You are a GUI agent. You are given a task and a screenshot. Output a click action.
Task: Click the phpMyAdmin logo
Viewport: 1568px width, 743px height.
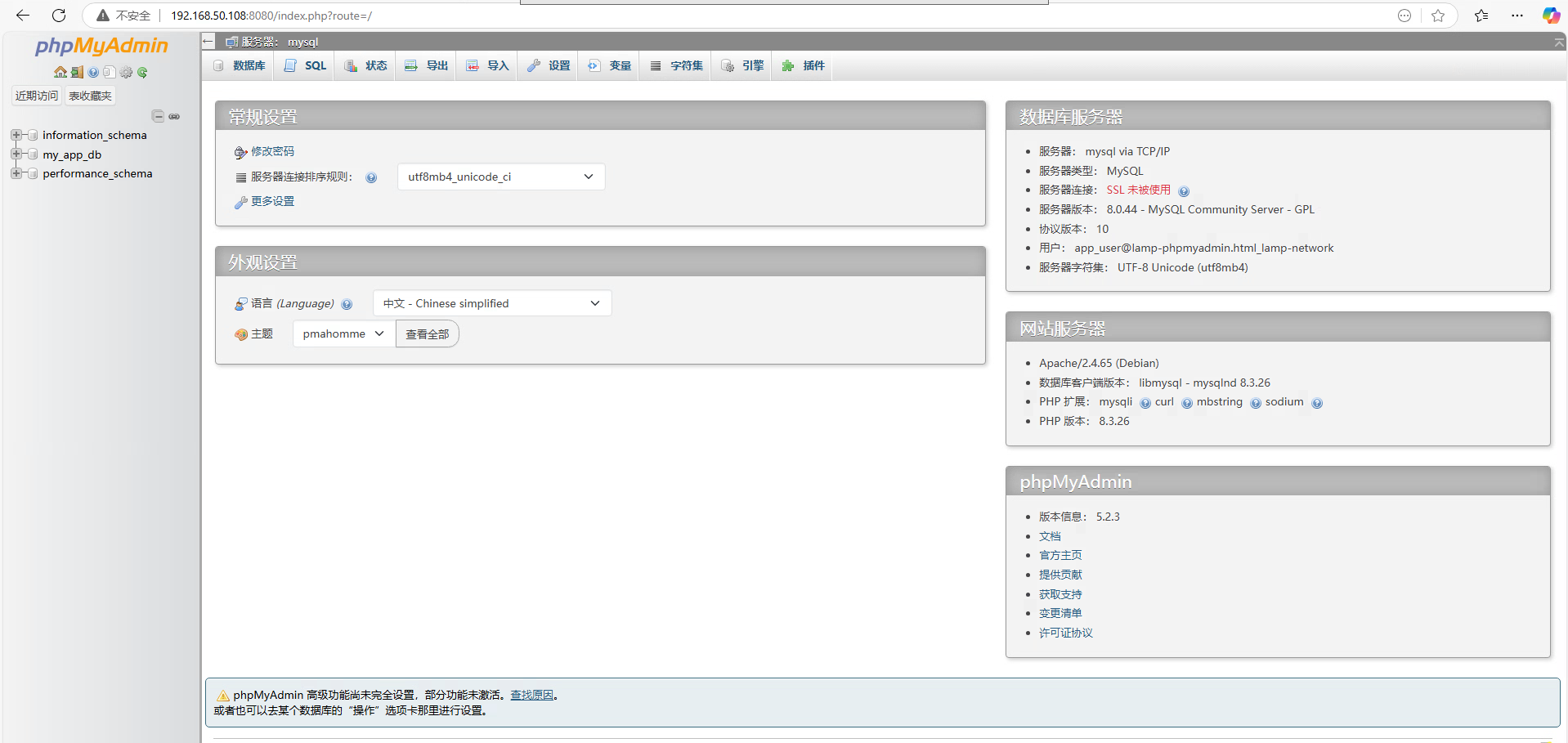(101, 46)
